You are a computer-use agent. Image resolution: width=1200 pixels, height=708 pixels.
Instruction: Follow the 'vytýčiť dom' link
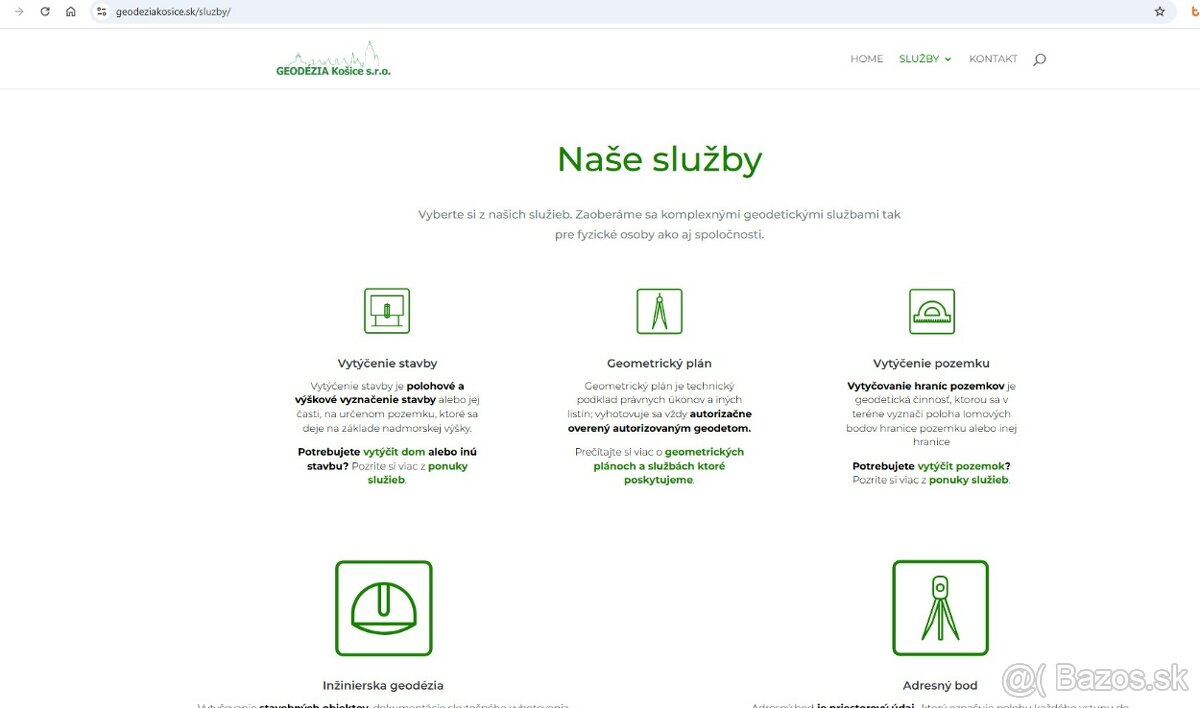(394, 452)
